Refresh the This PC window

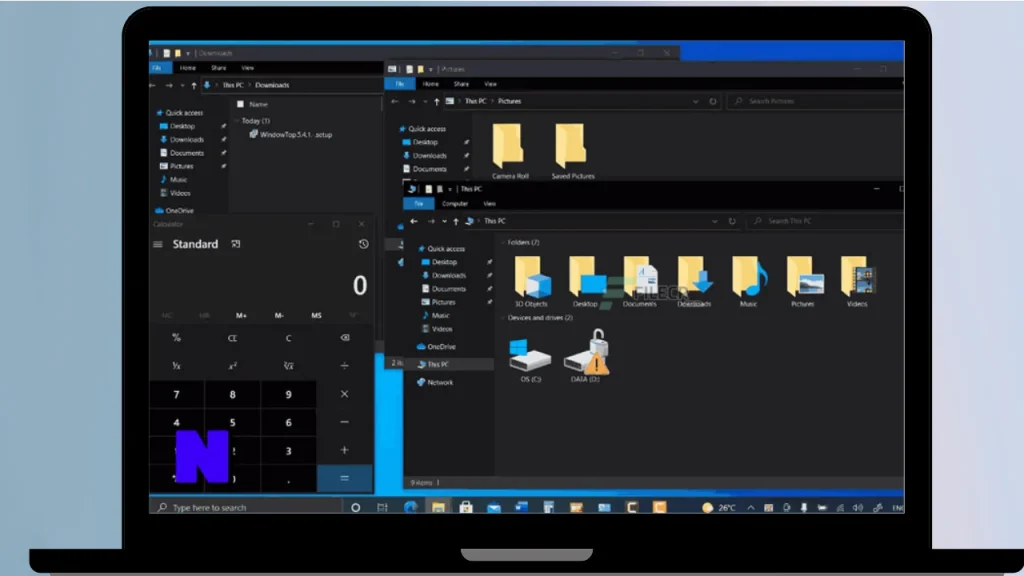click(731, 221)
